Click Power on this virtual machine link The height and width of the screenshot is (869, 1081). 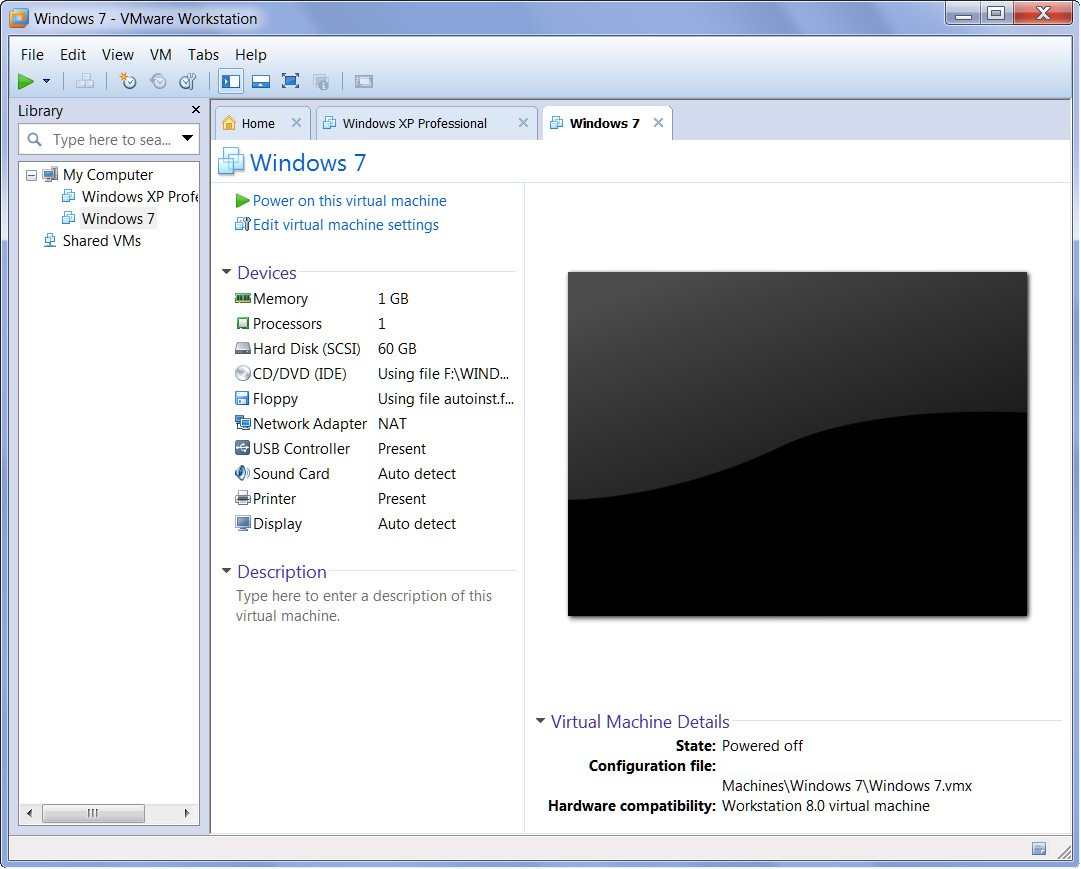coord(350,201)
